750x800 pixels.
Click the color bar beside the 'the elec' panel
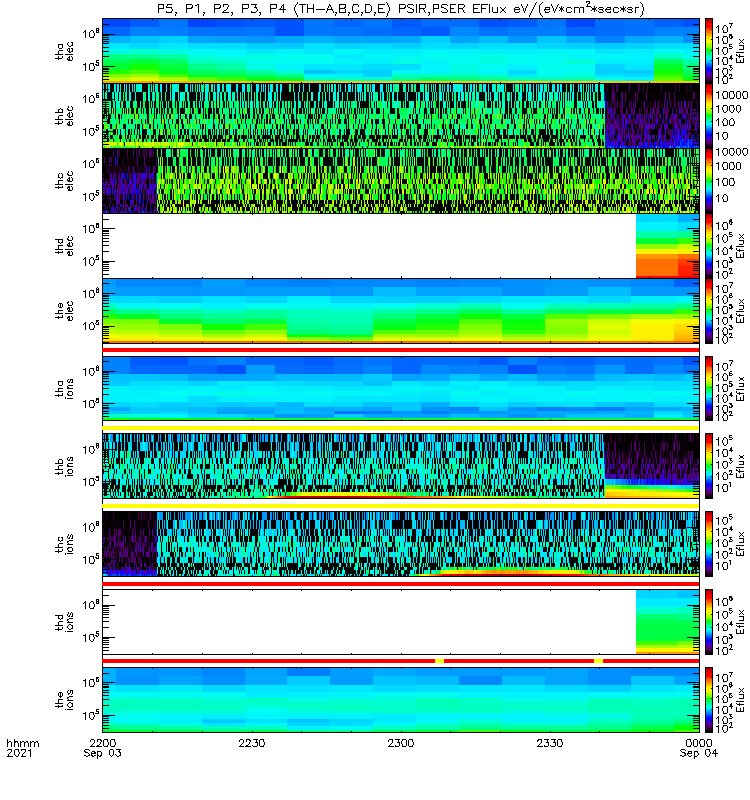click(709, 310)
